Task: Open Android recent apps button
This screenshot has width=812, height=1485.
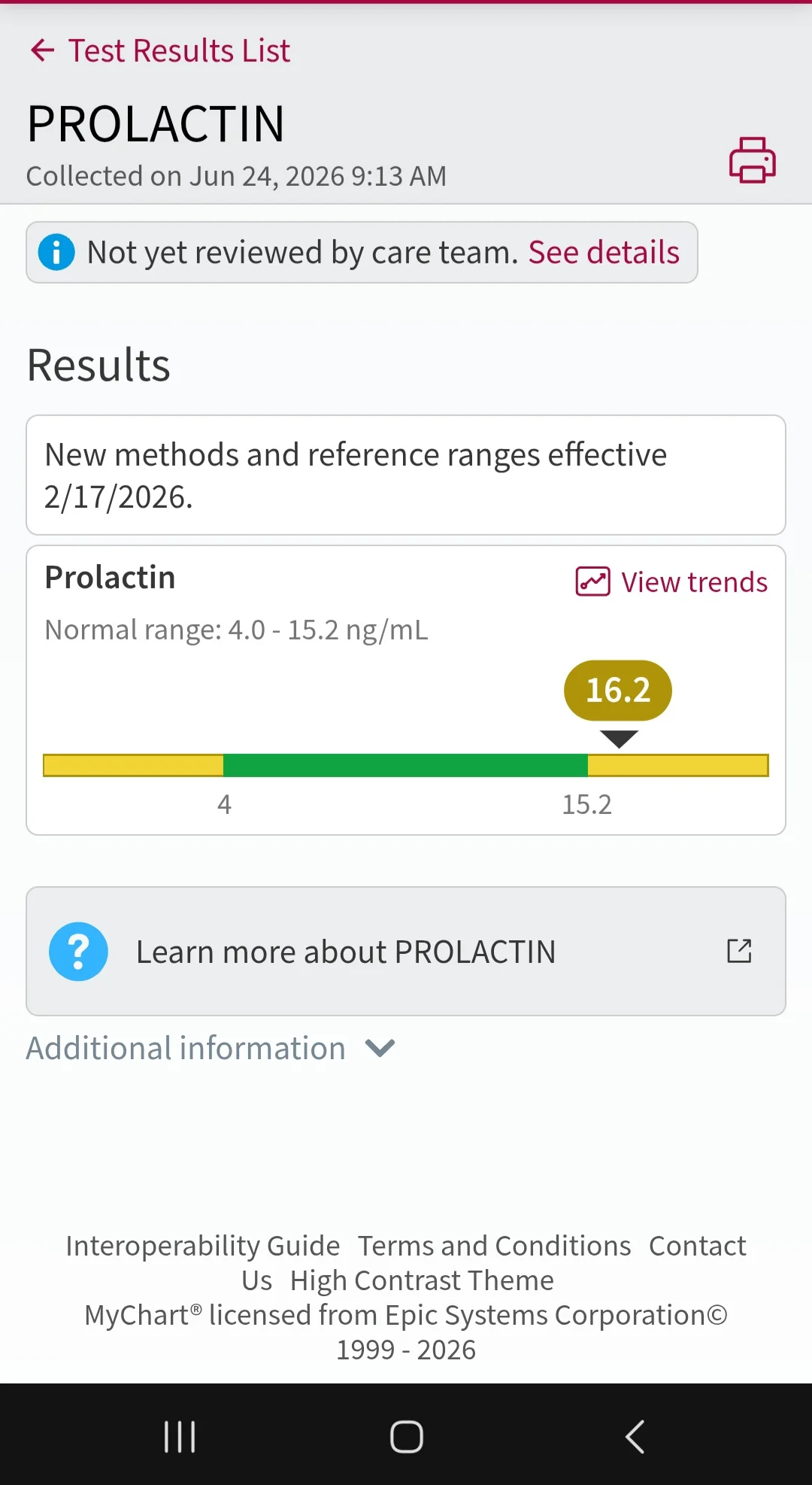Action: click(x=180, y=1437)
